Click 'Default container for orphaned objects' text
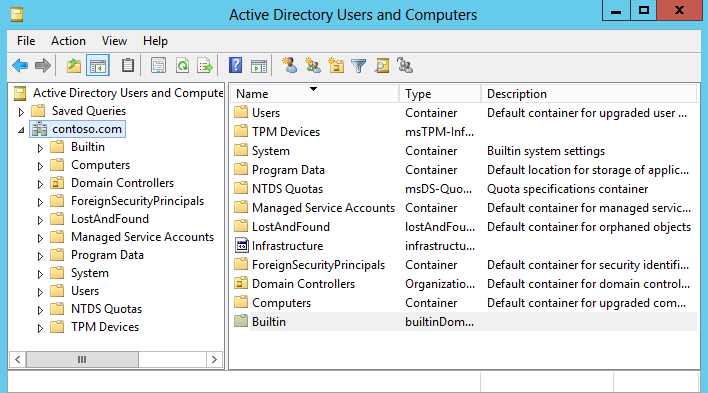This screenshot has width=708, height=393. click(x=589, y=227)
